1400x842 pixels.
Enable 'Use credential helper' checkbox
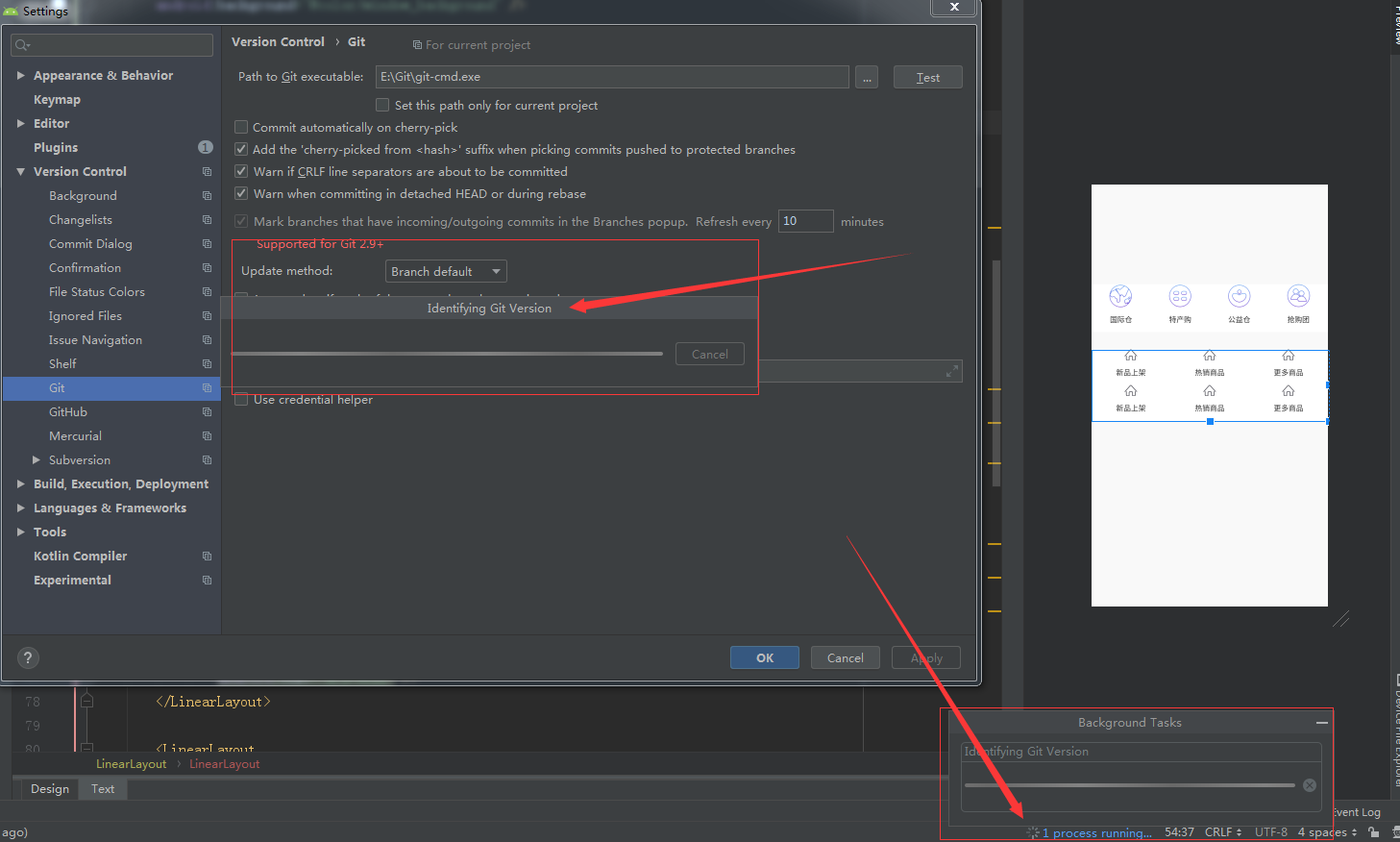tap(241, 400)
